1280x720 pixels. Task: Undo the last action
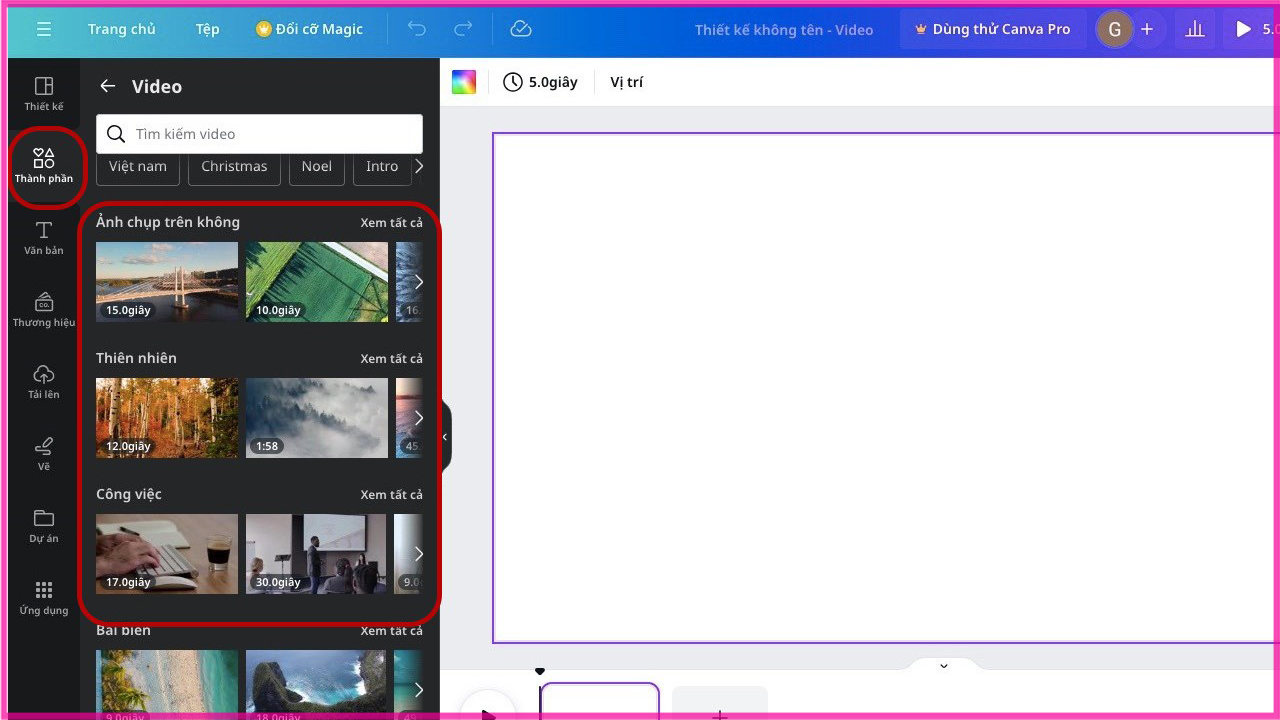click(417, 29)
